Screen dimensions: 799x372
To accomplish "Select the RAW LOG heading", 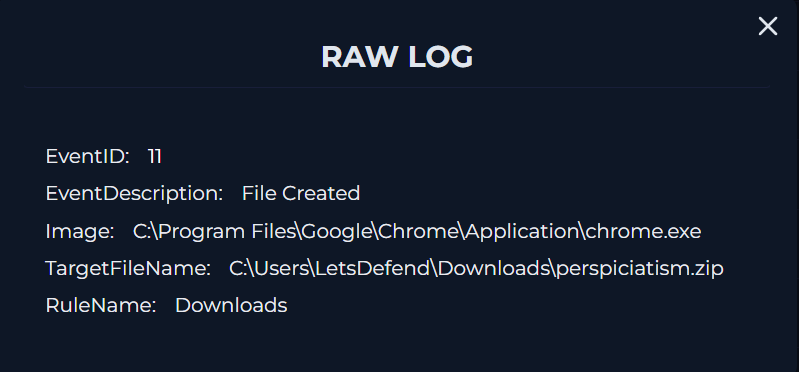I will tap(397, 57).
